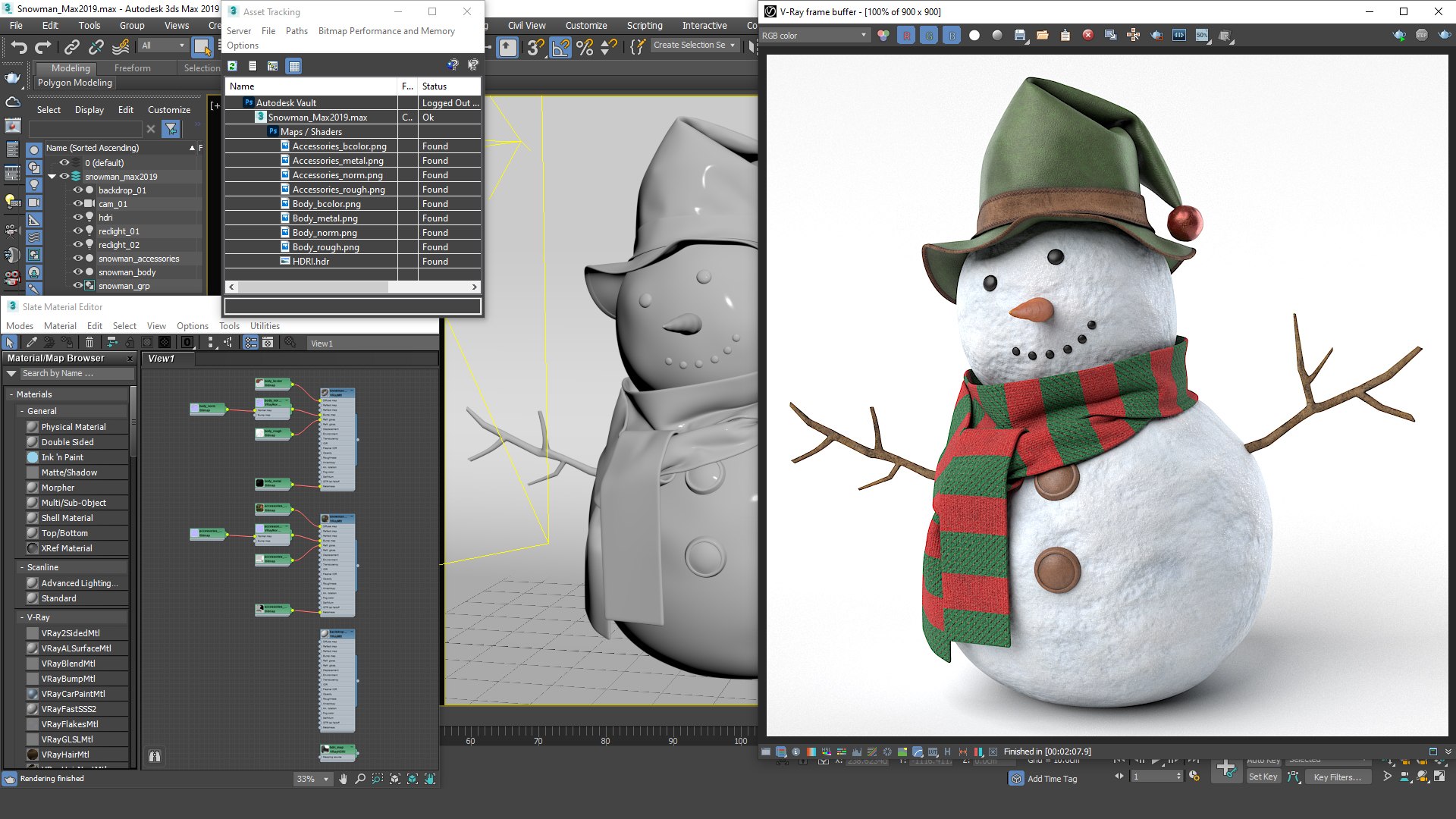Click the Zoom magnifier in Slate editor
Screen dimensions: 1456x819
(360, 779)
